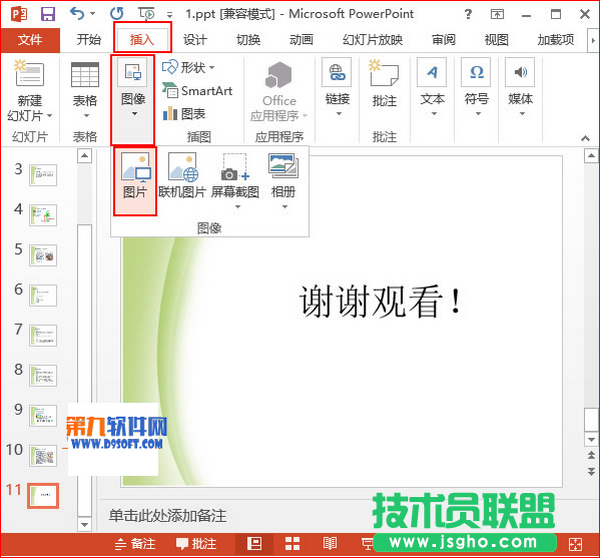Click the Save icon in quick access toolbar
The width and height of the screenshot is (600, 558).
(47, 14)
